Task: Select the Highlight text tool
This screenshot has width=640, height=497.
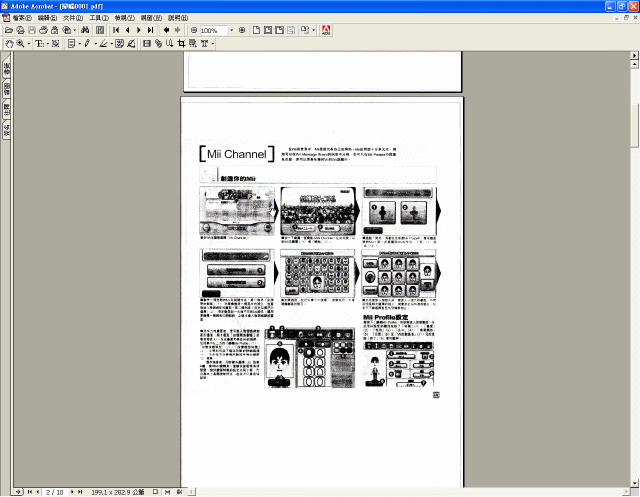Action: pyautogui.click(x=104, y=44)
